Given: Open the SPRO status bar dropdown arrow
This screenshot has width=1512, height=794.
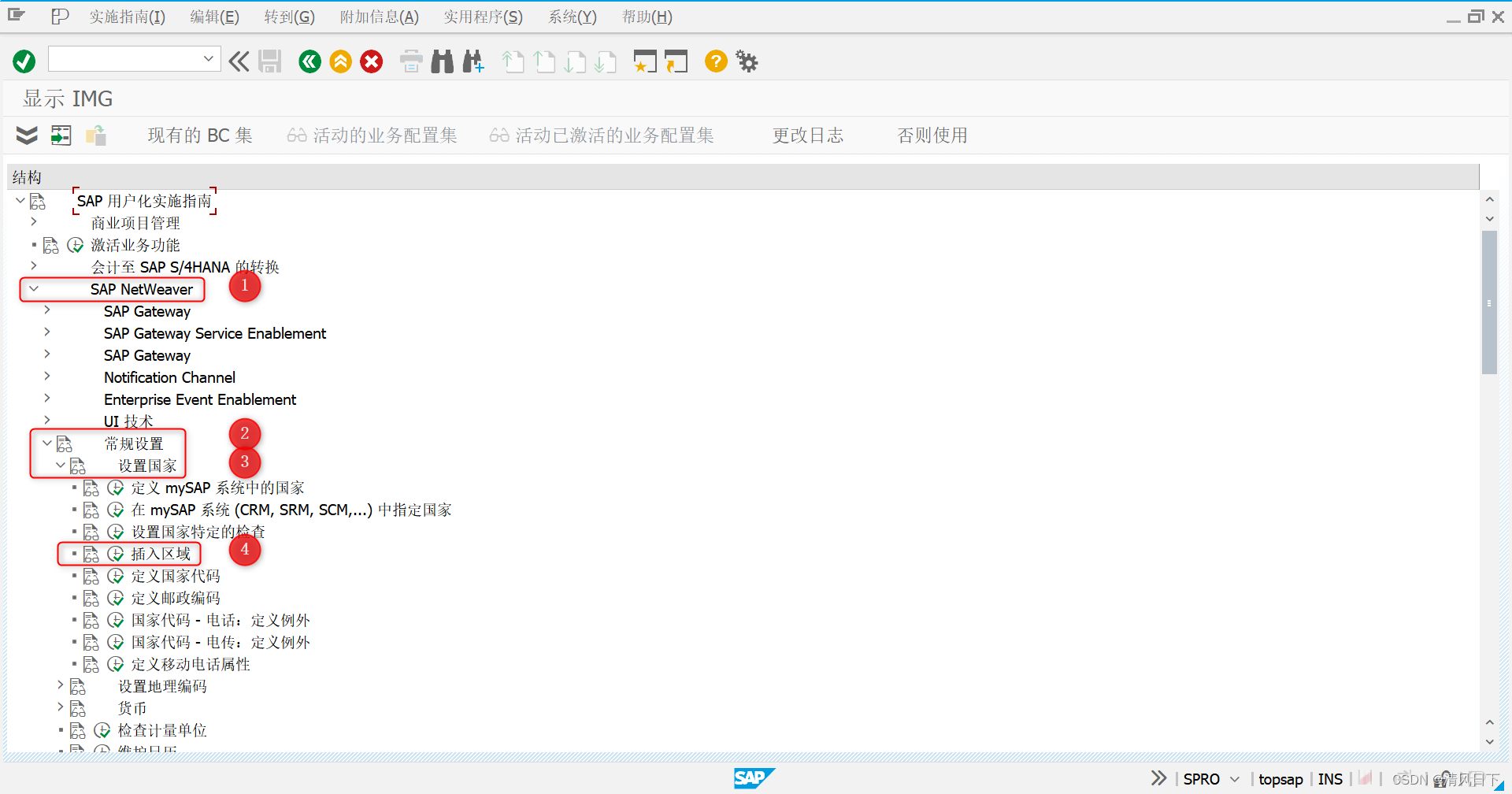Looking at the screenshot, I should point(1235,779).
